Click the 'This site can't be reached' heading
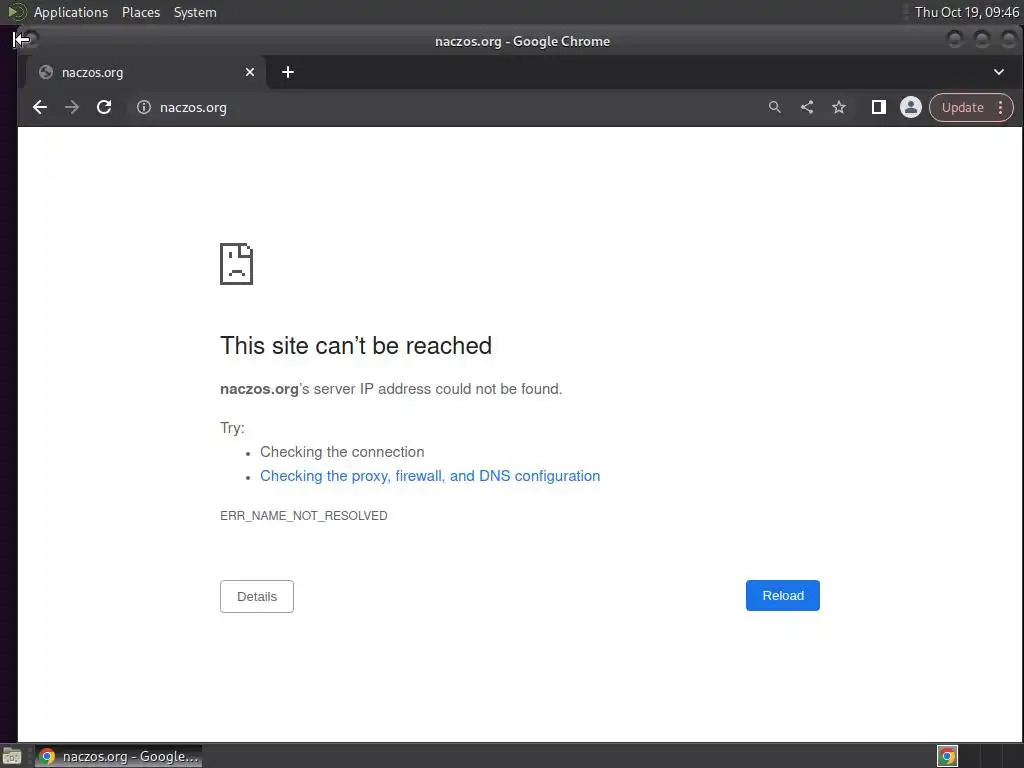The image size is (1024, 768). point(356,345)
